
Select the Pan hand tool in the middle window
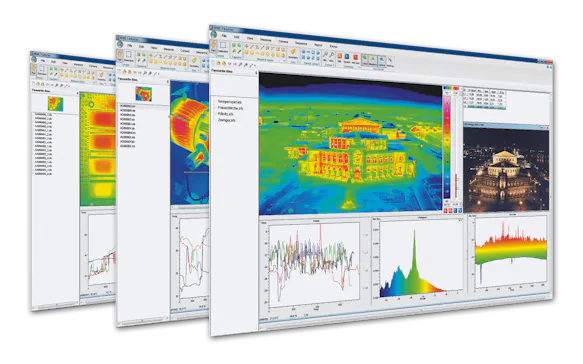120,57
